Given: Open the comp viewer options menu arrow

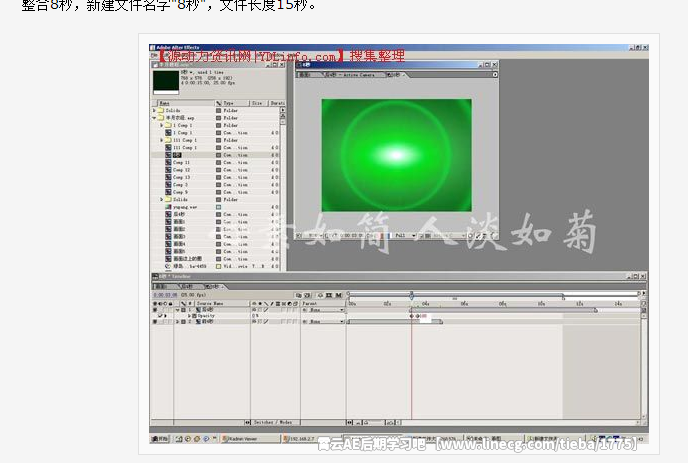Looking at the screenshot, I should tap(495, 75).
